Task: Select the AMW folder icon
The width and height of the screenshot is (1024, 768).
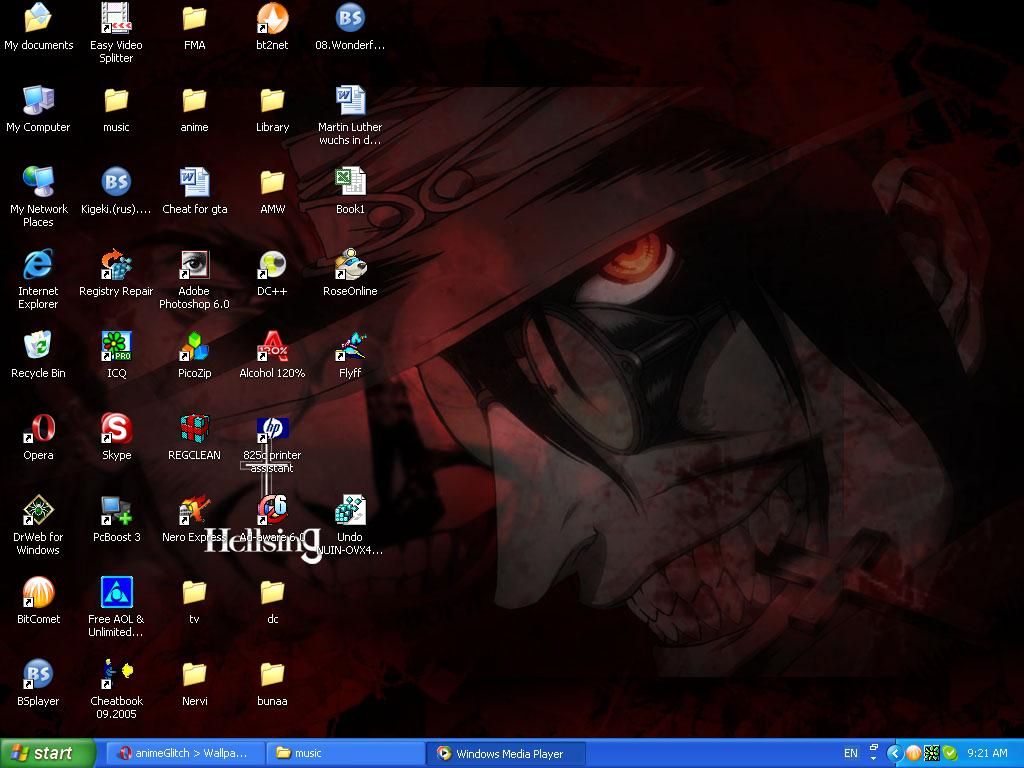Action: point(272,182)
